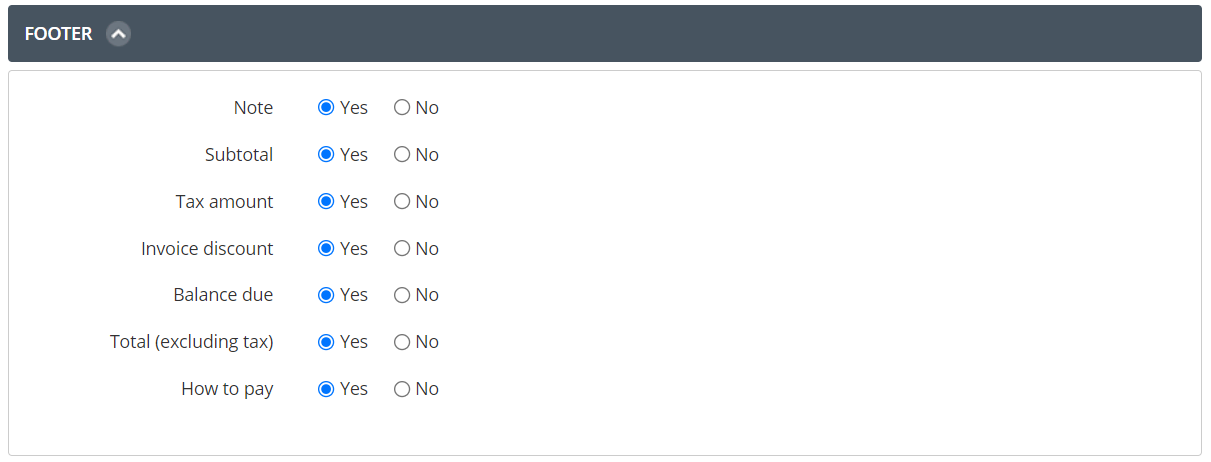Image resolution: width=1211 pixels, height=462 pixels.
Task: Choose Yes for Subtotal
Action: (326, 155)
